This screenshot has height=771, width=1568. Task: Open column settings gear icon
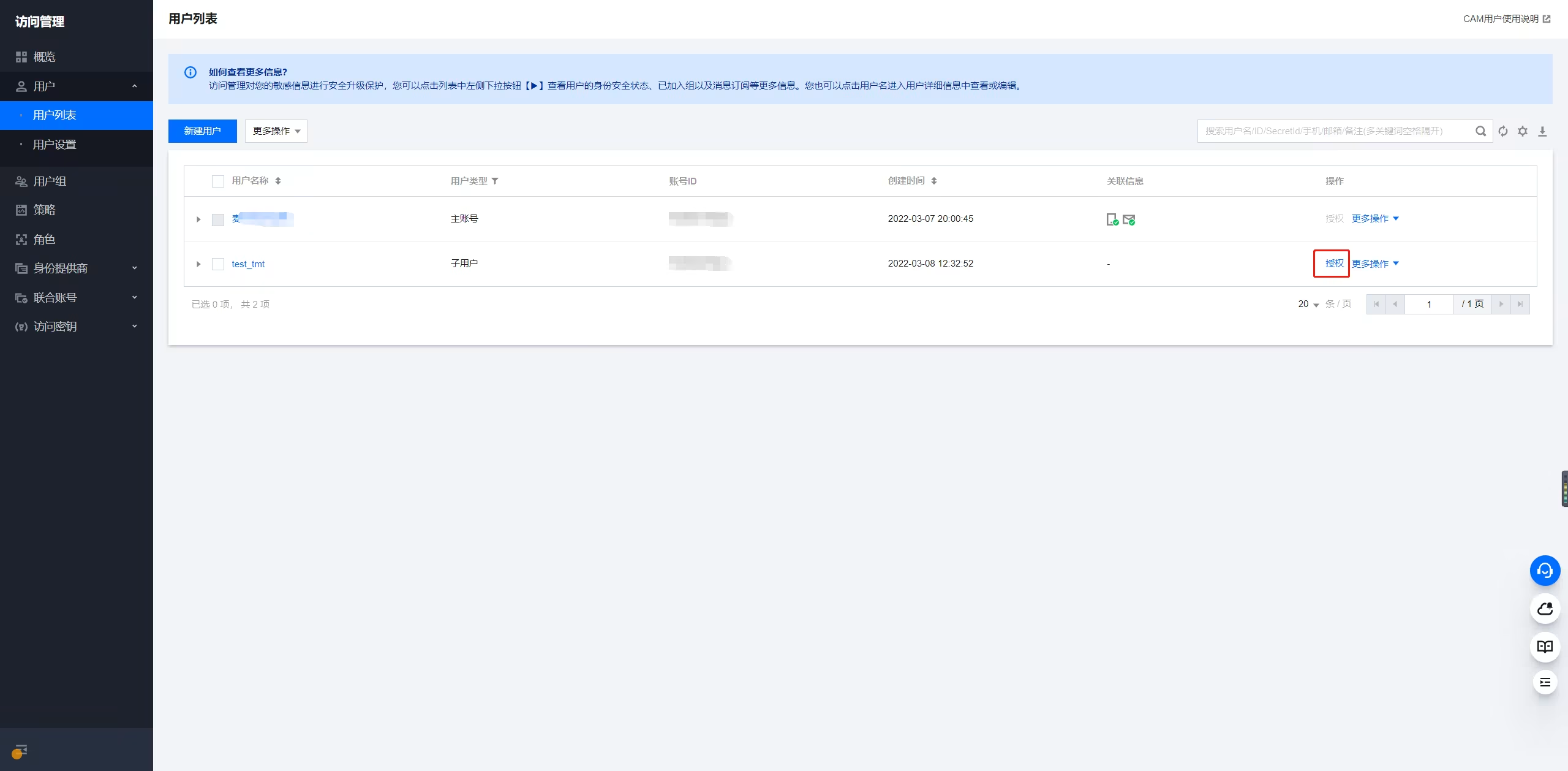[x=1523, y=131]
